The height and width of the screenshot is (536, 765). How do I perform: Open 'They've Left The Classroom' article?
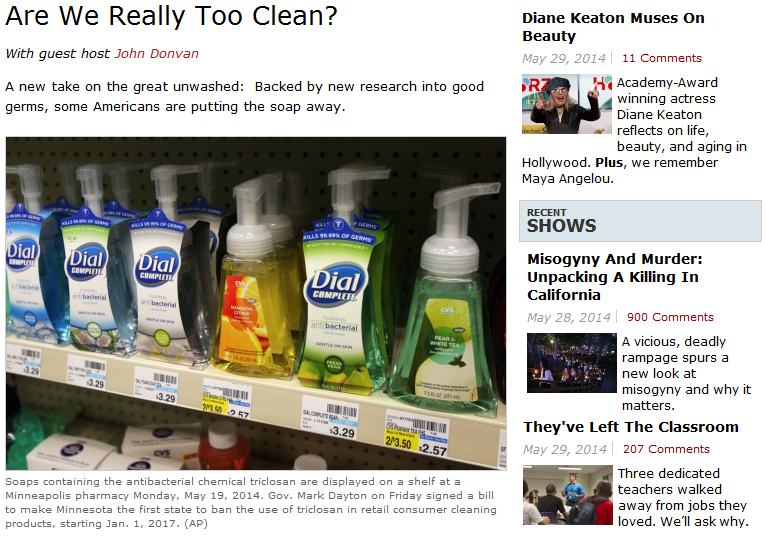[x=631, y=427]
